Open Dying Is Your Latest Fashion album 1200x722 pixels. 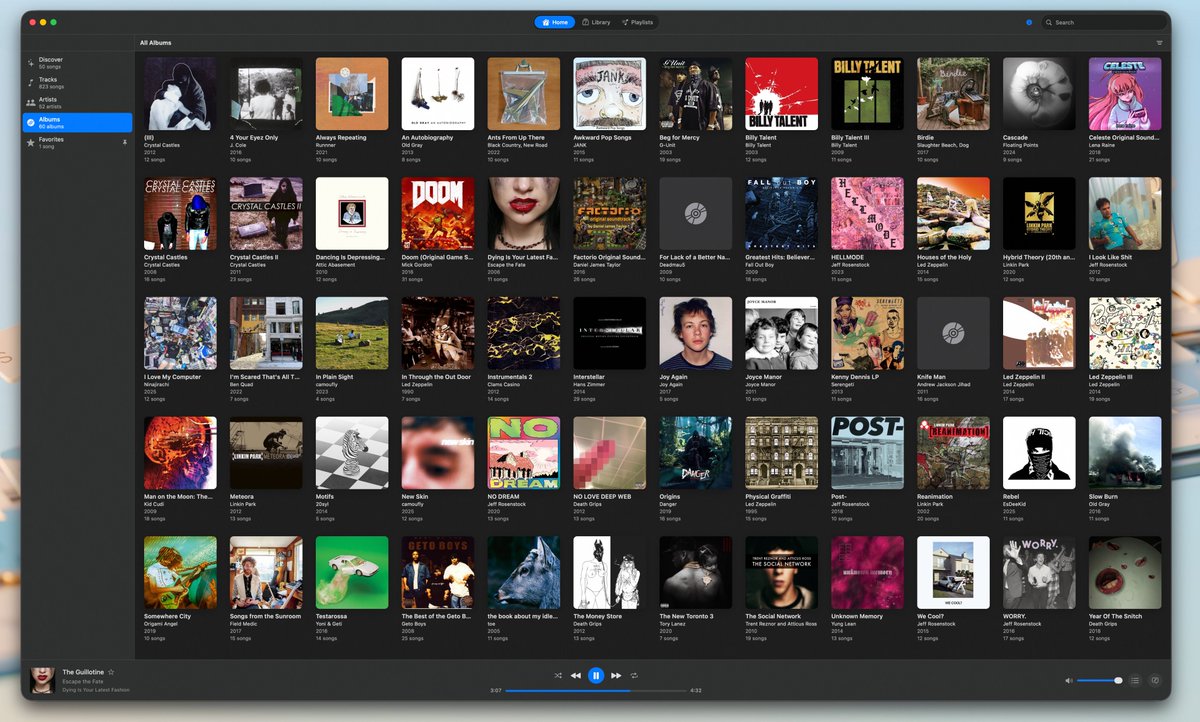(x=524, y=213)
